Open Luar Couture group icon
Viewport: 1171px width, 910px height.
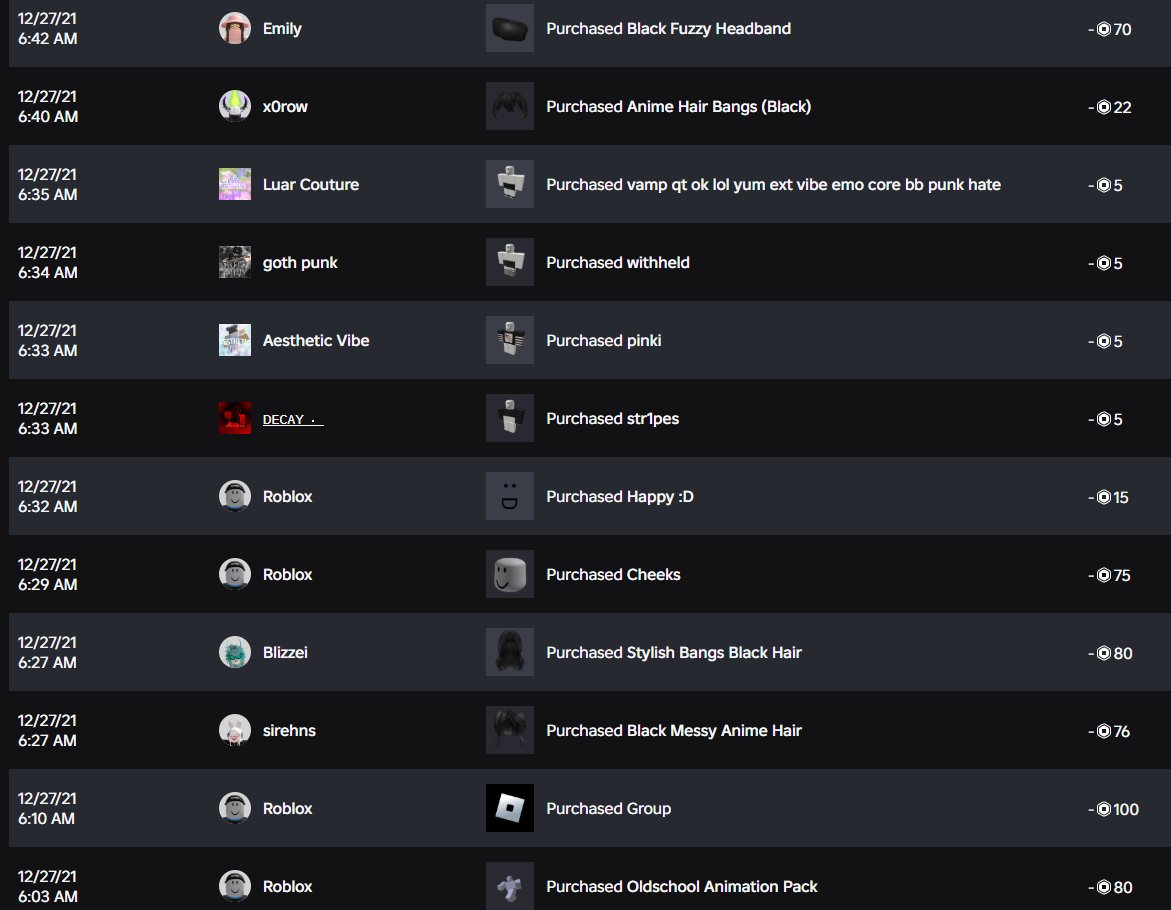(x=234, y=184)
